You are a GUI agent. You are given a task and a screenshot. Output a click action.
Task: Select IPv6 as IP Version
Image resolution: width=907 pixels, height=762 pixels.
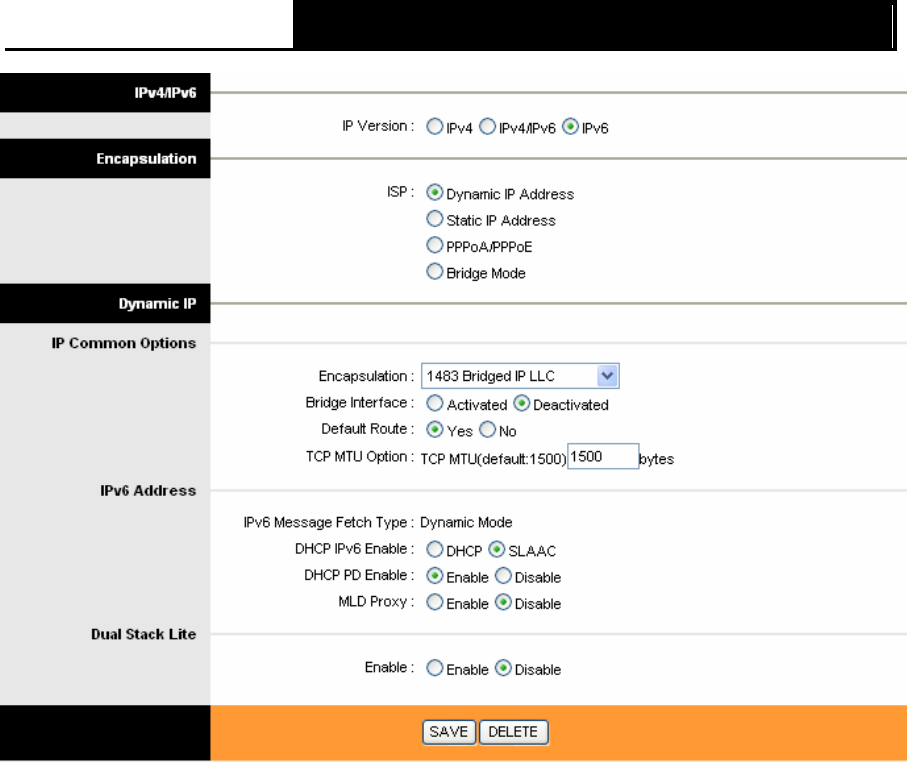click(x=570, y=126)
